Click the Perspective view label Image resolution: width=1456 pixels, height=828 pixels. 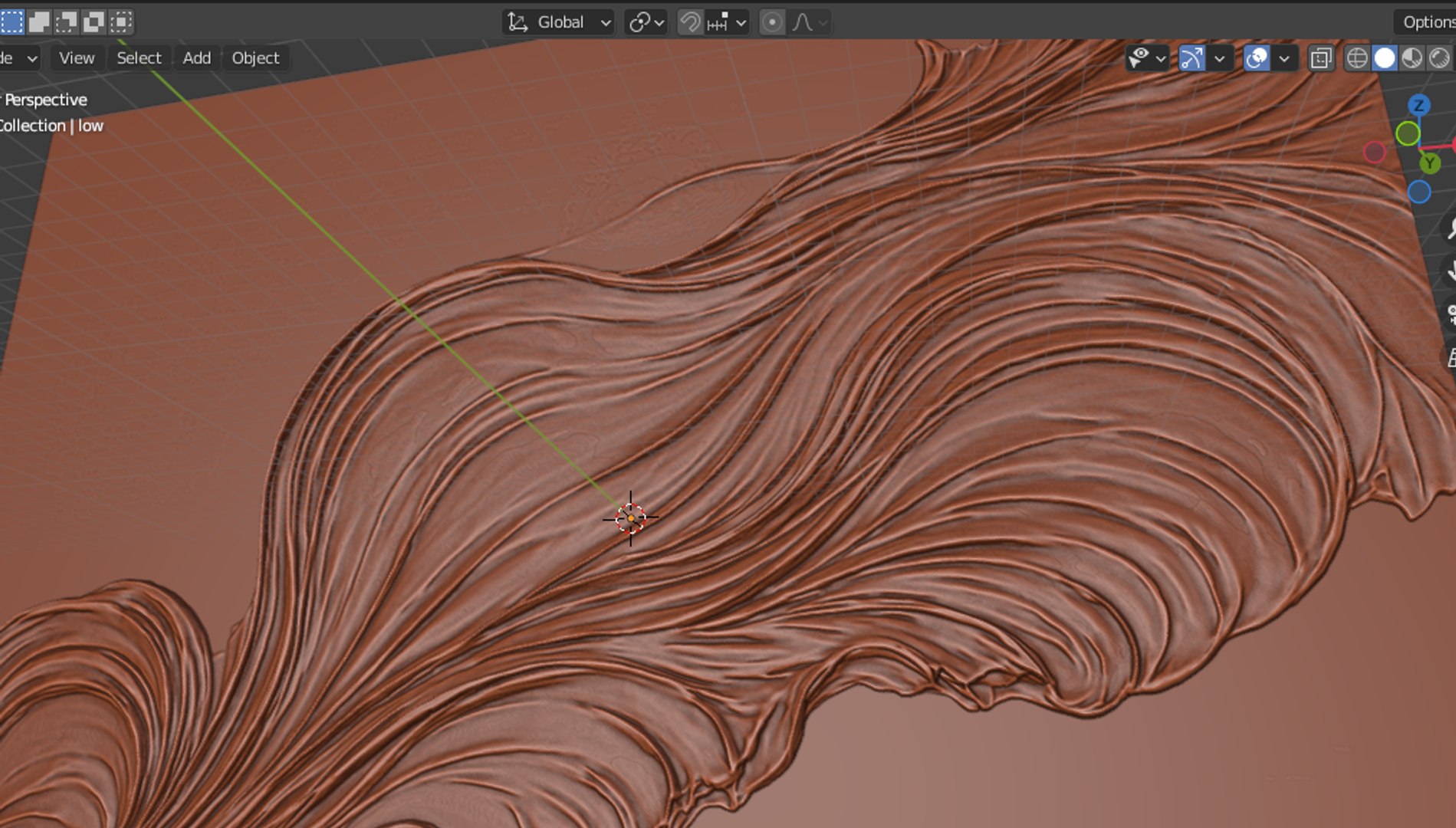coord(44,100)
